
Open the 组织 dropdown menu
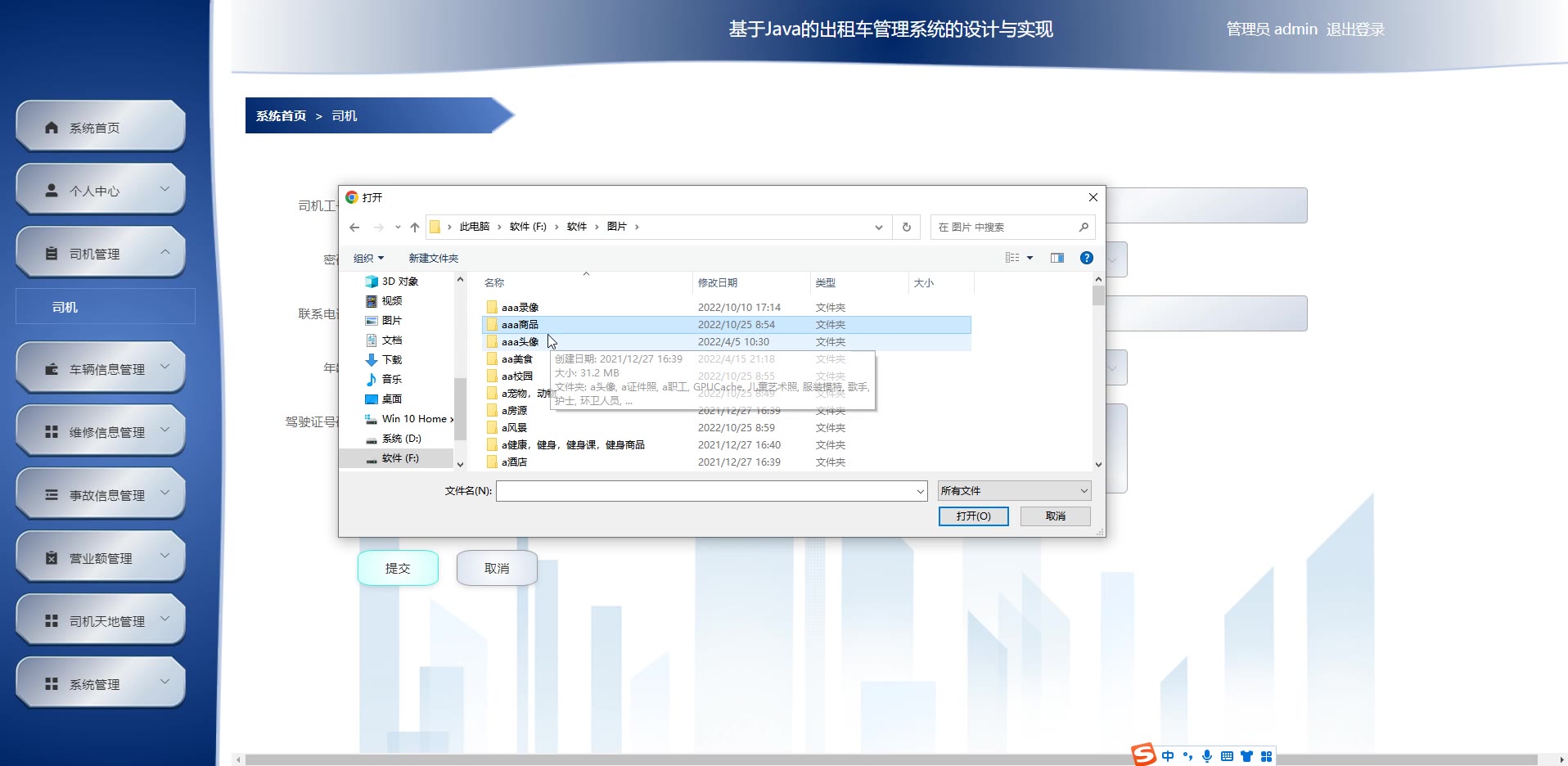pos(368,259)
